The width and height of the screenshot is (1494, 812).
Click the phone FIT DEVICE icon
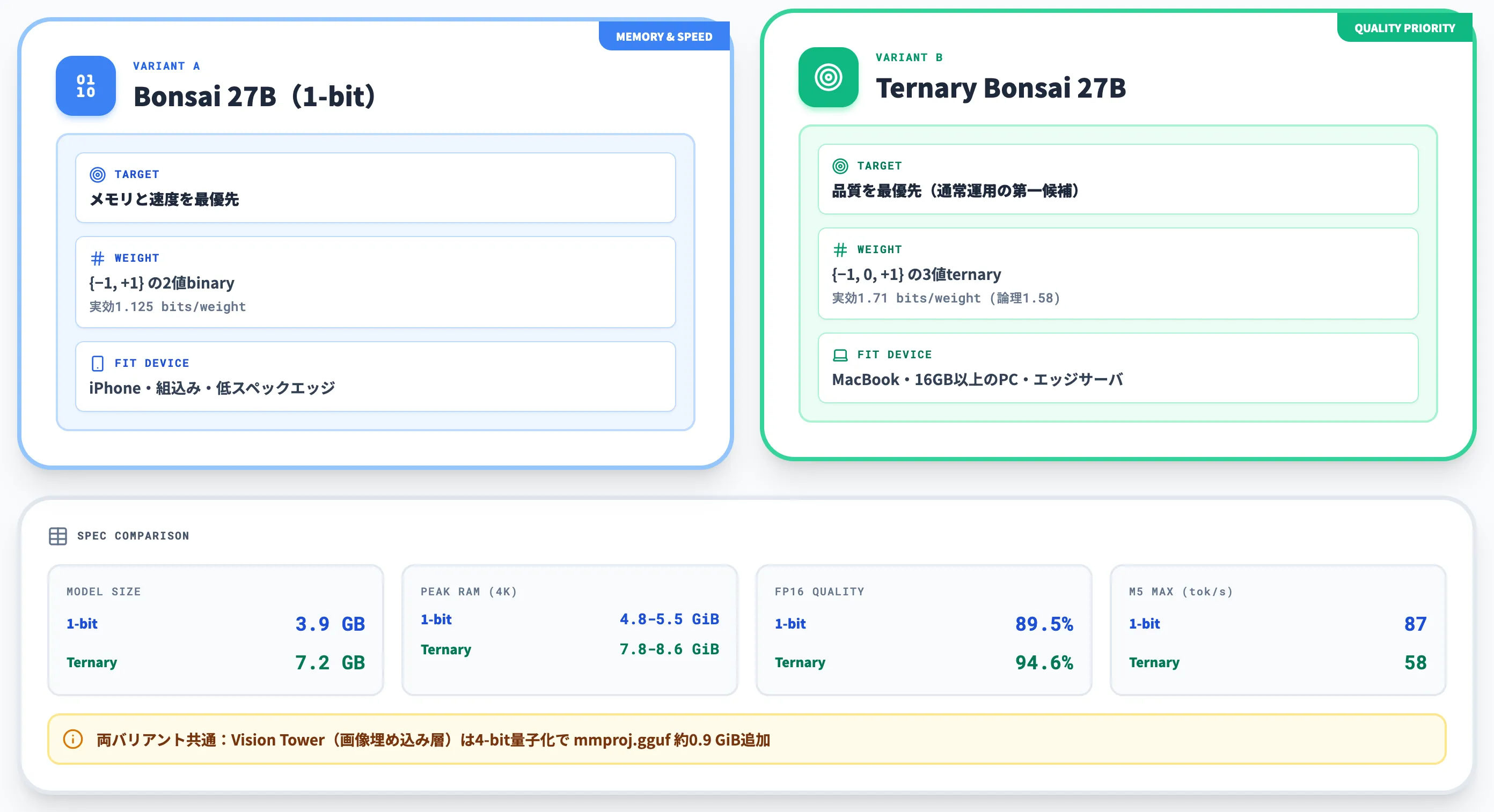(x=98, y=364)
